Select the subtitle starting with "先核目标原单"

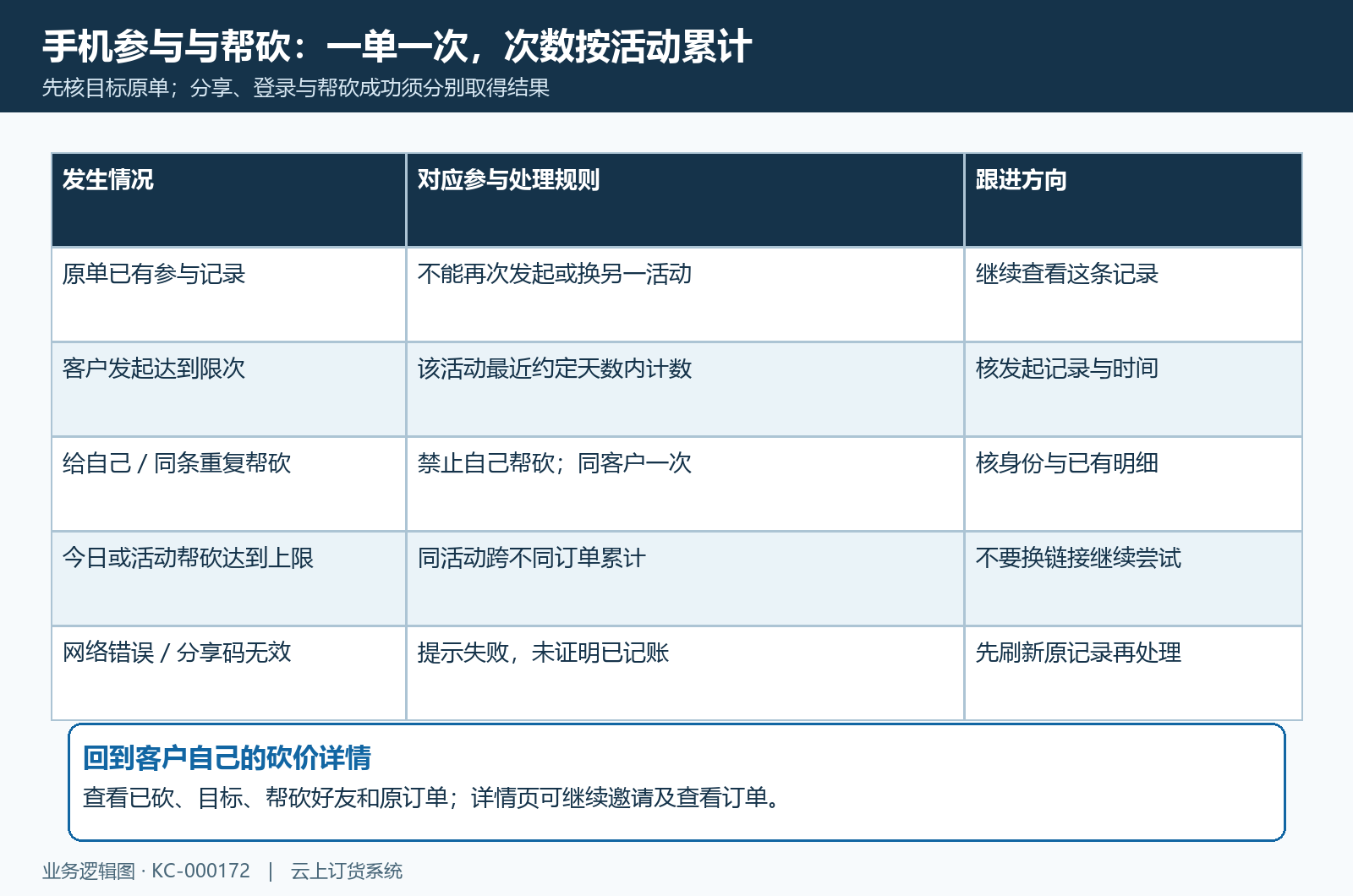click(x=296, y=88)
